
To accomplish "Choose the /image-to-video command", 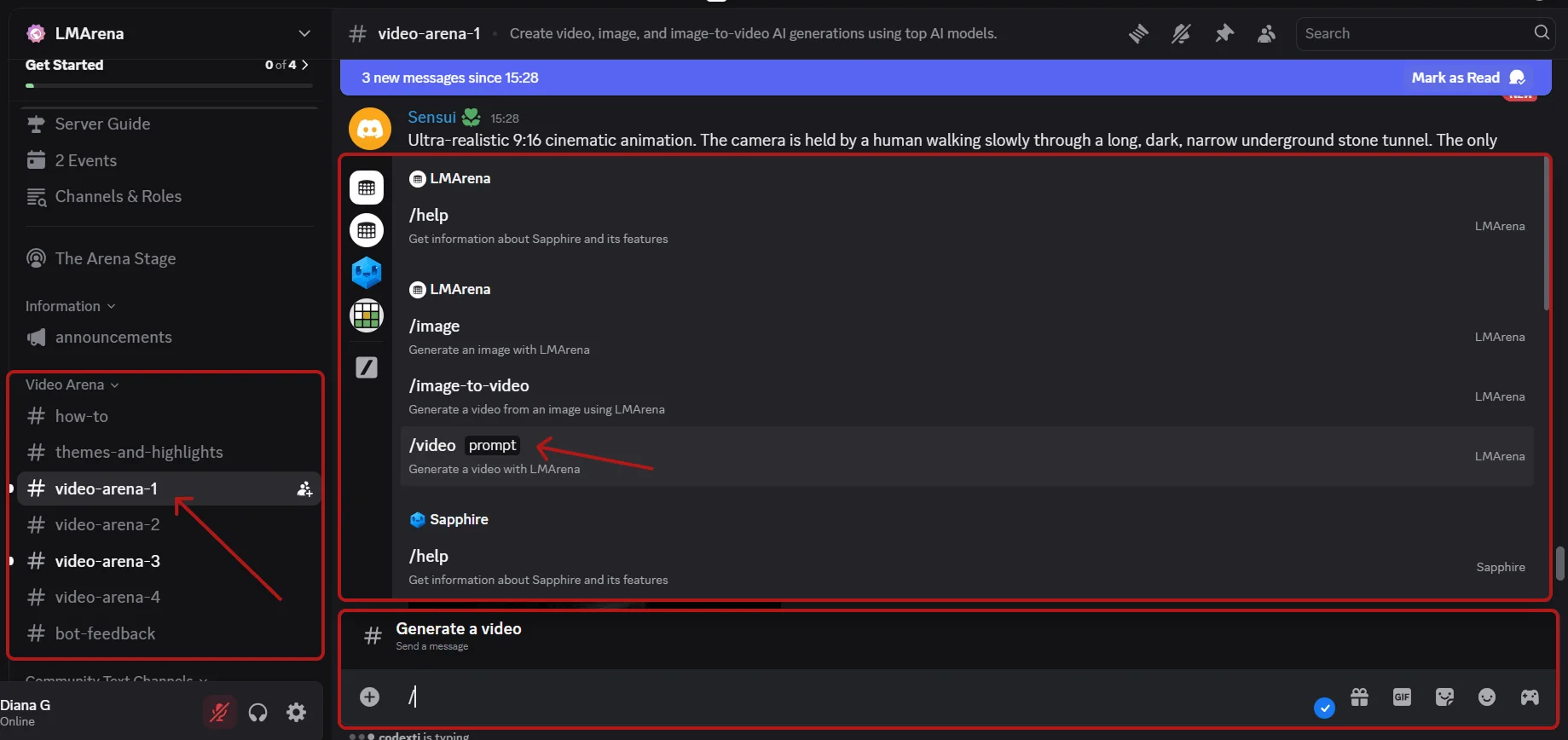I will coord(967,396).
